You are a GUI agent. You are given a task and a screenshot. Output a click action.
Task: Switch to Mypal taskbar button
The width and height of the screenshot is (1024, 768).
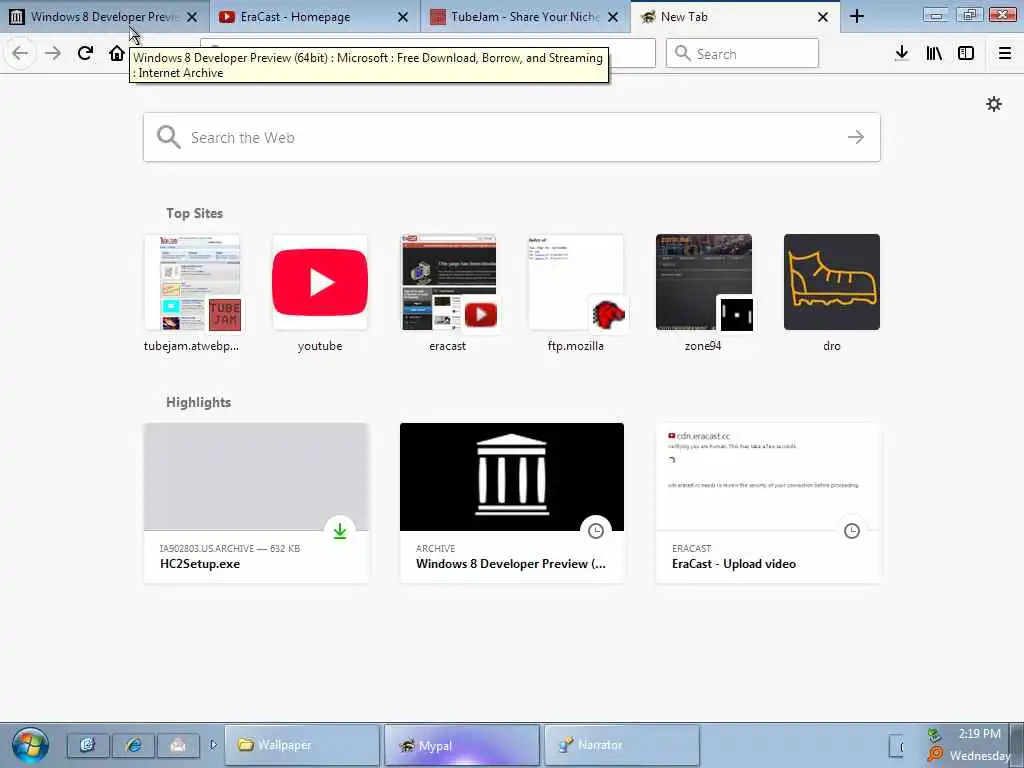click(462, 745)
